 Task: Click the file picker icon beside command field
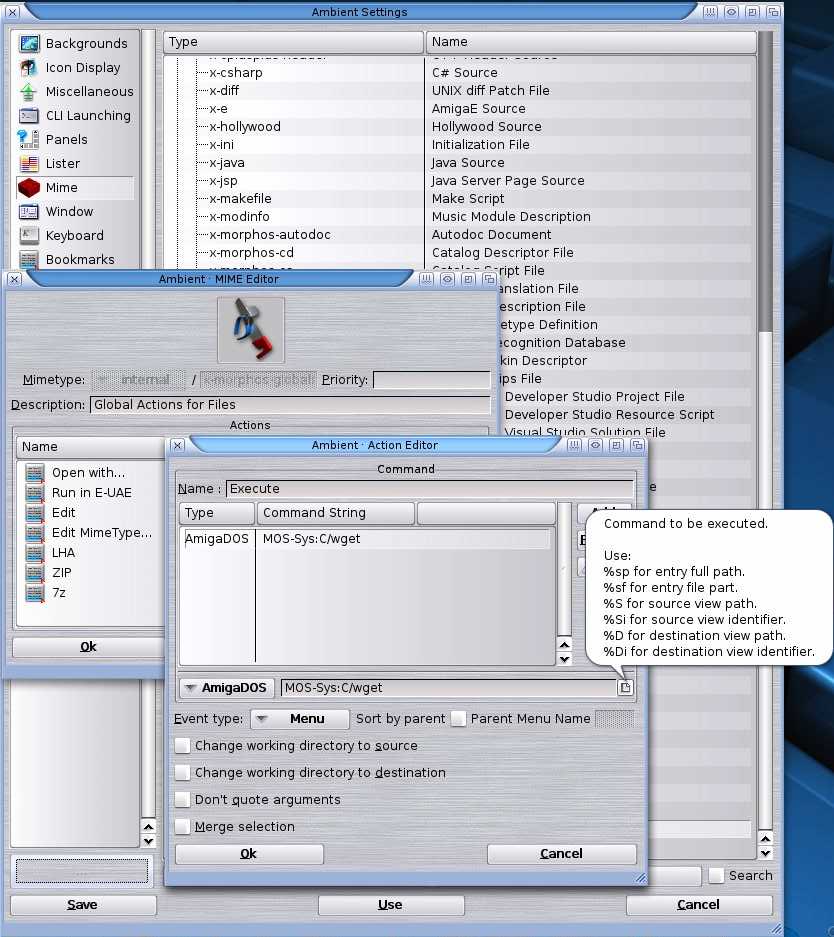pyautogui.click(x=625, y=688)
